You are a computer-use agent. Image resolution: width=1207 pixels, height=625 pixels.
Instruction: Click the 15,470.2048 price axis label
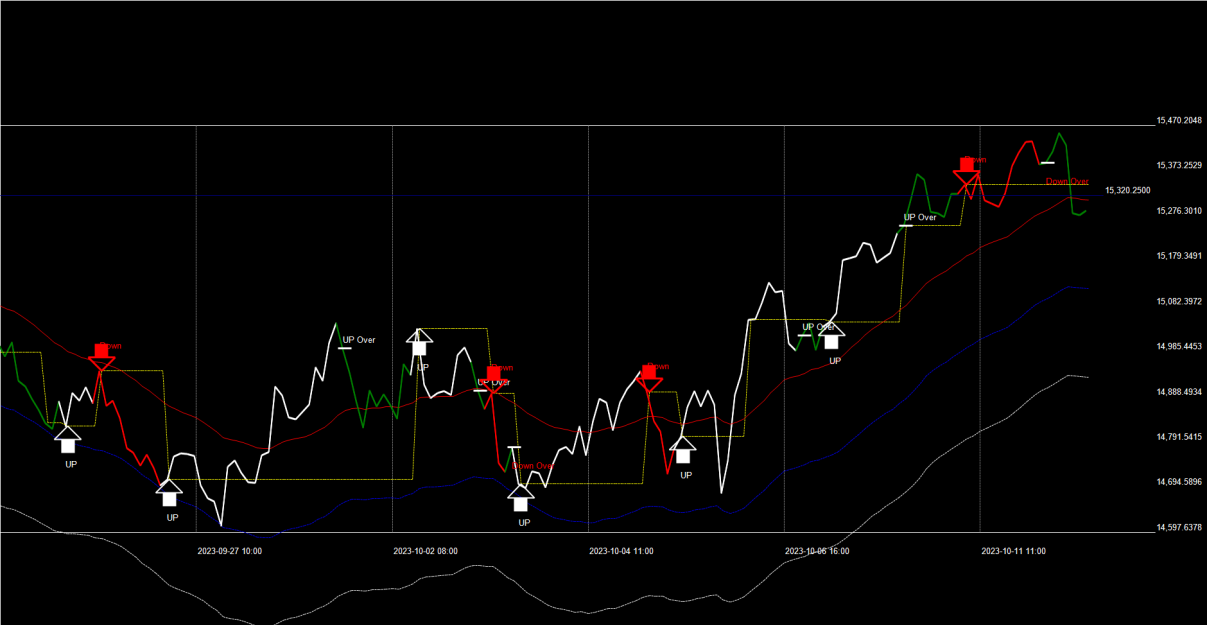(x=1179, y=121)
